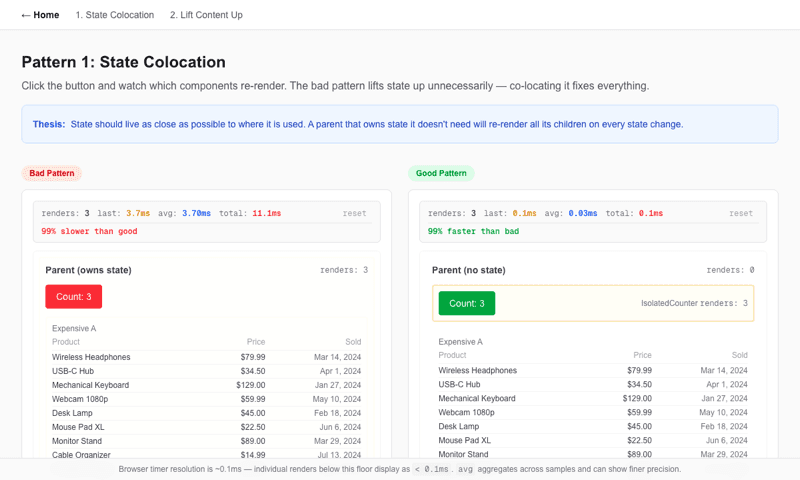
Task: Click the Sold column header in Good Pattern
Action: pyautogui.click(x=740, y=355)
